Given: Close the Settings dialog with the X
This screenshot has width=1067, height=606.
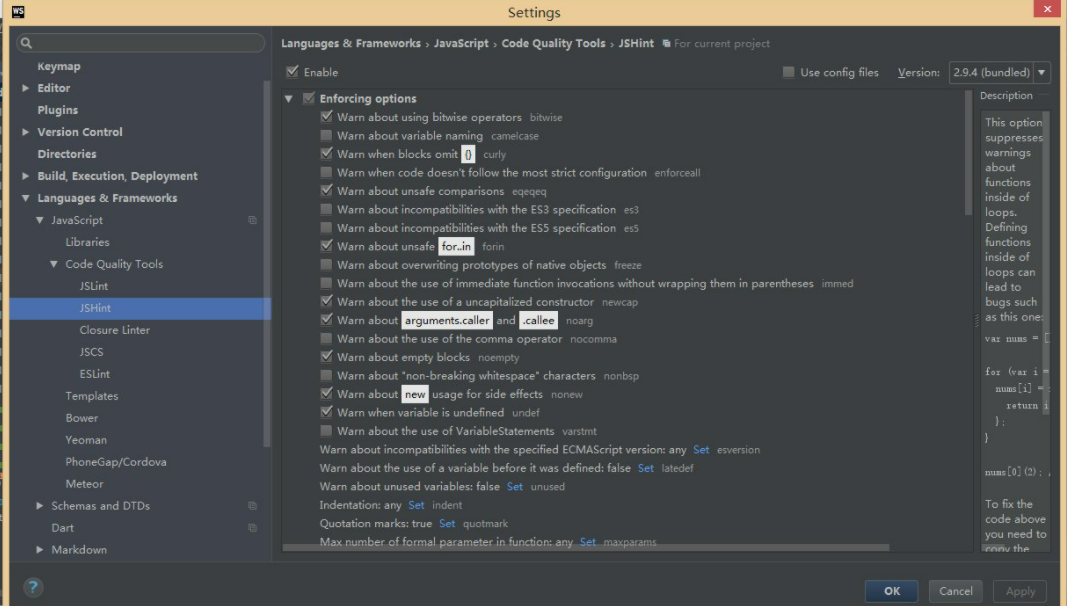Looking at the screenshot, I should [1047, 9].
